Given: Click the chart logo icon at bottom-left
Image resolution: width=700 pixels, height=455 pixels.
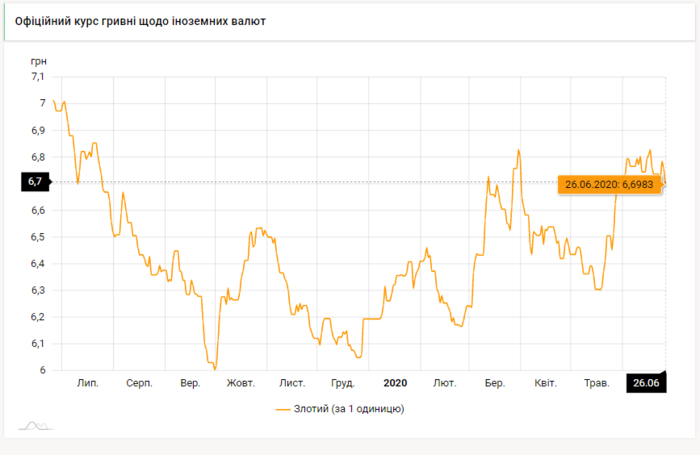Looking at the screenshot, I should point(36,426).
